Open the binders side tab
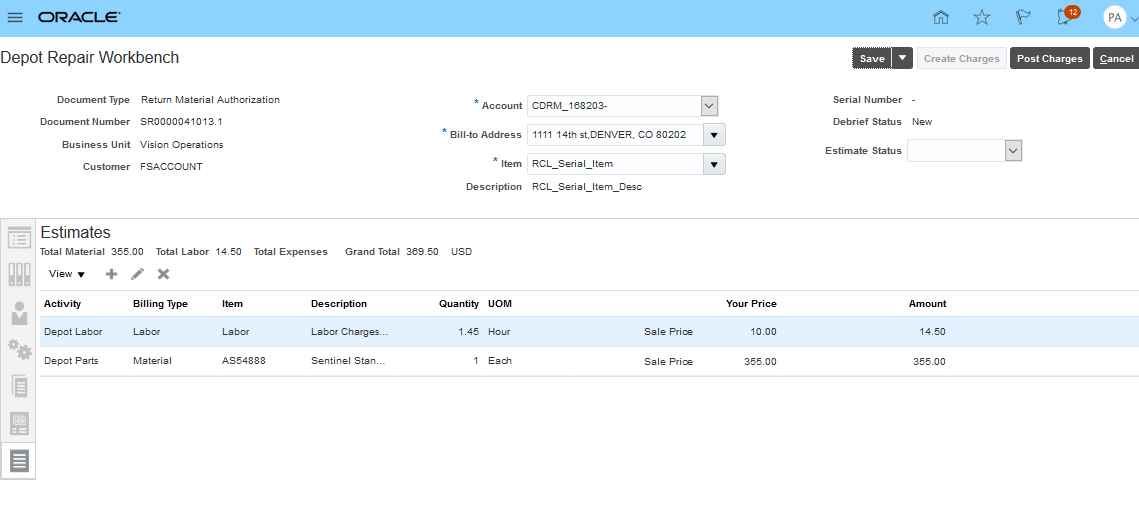This screenshot has width=1139, height=510. click(19, 274)
